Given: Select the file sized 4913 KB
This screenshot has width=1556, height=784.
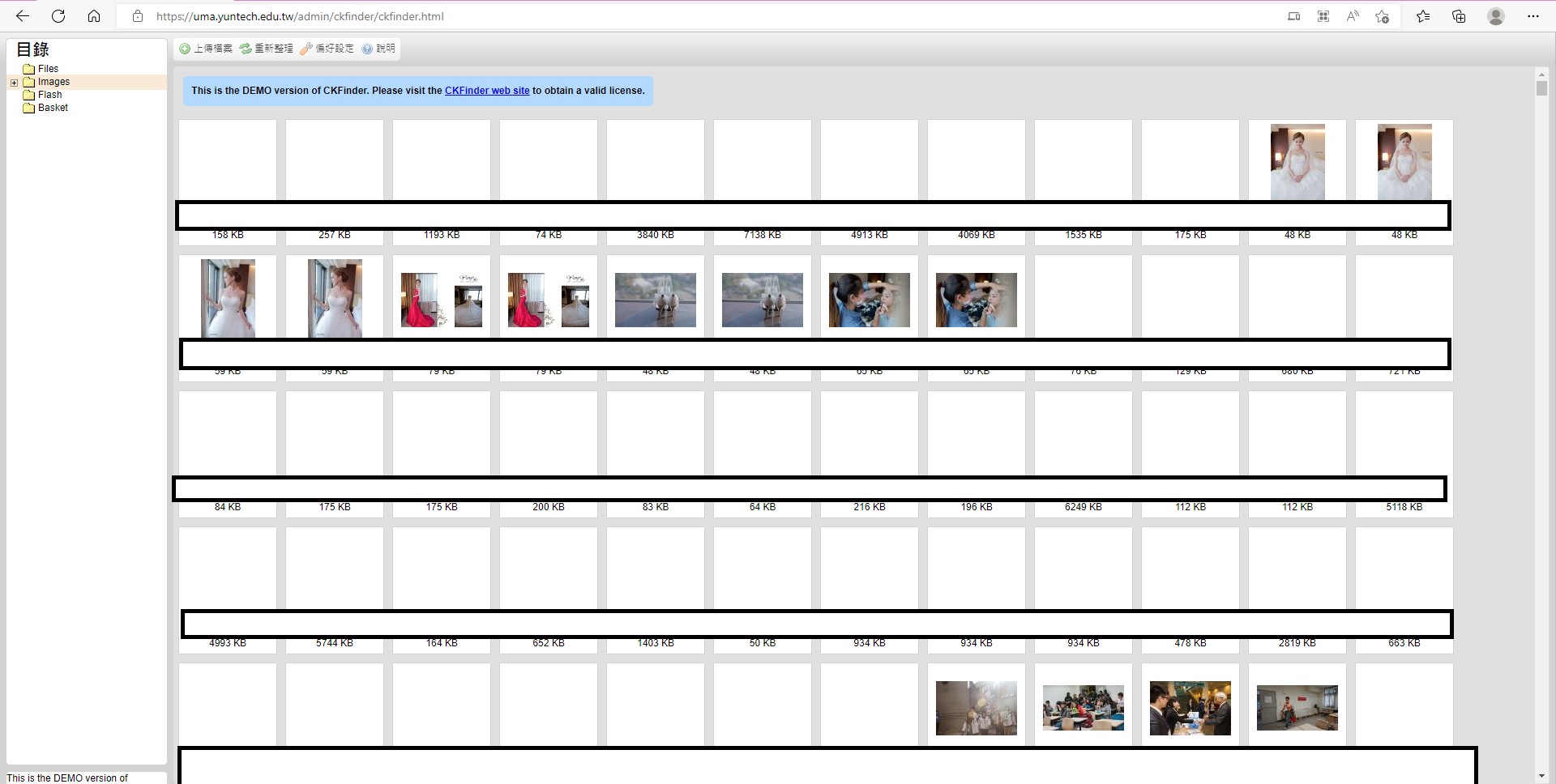Looking at the screenshot, I should point(870,182).
